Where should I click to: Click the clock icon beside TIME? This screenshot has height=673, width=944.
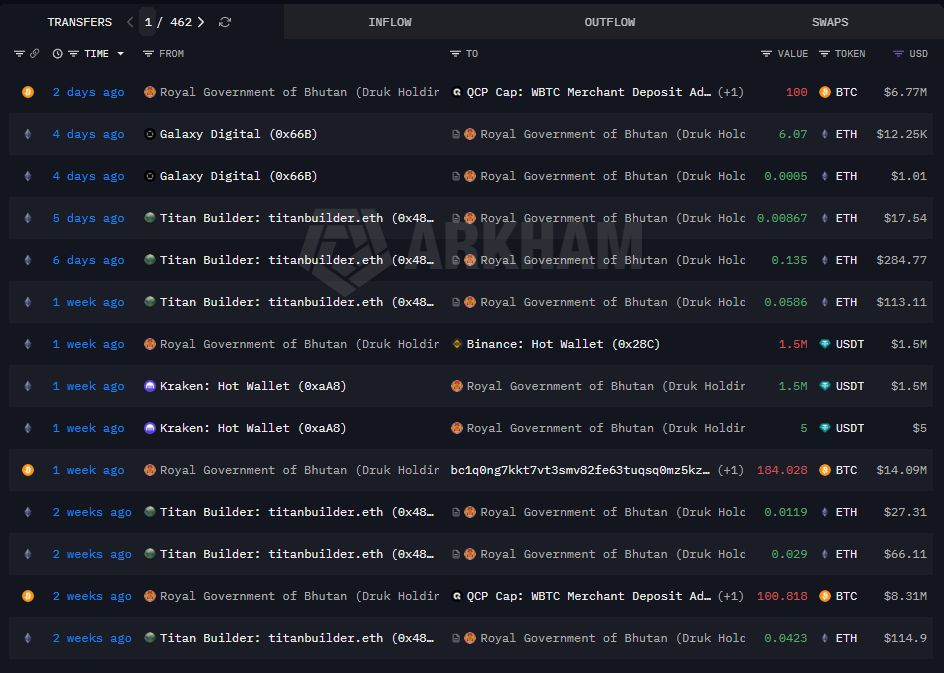[57, 54]
